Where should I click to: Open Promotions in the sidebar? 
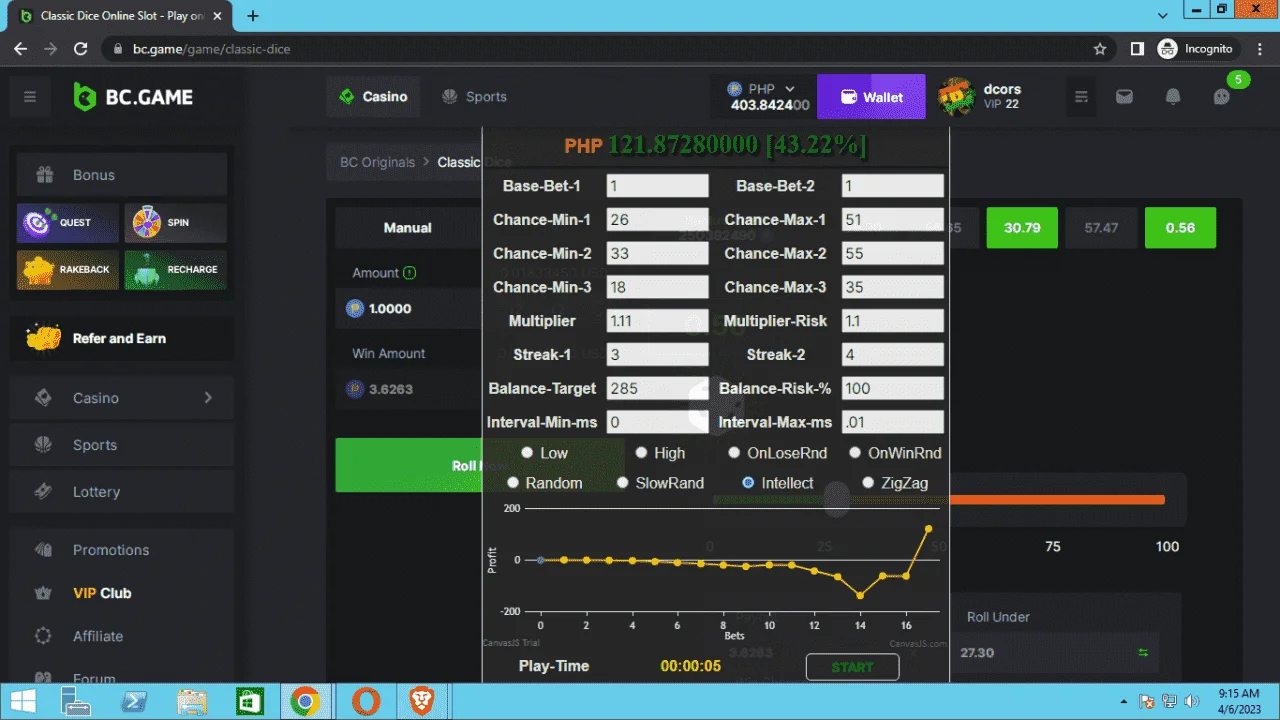[122, 550]
